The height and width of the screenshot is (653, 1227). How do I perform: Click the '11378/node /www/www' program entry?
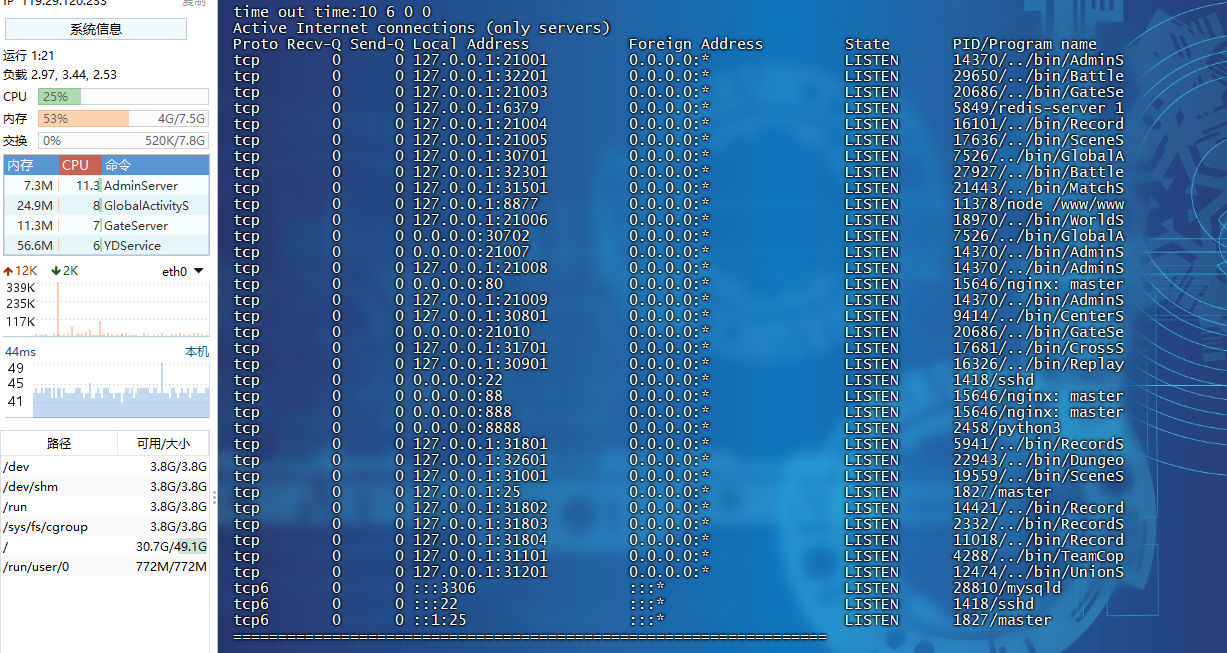point(1038,204)
